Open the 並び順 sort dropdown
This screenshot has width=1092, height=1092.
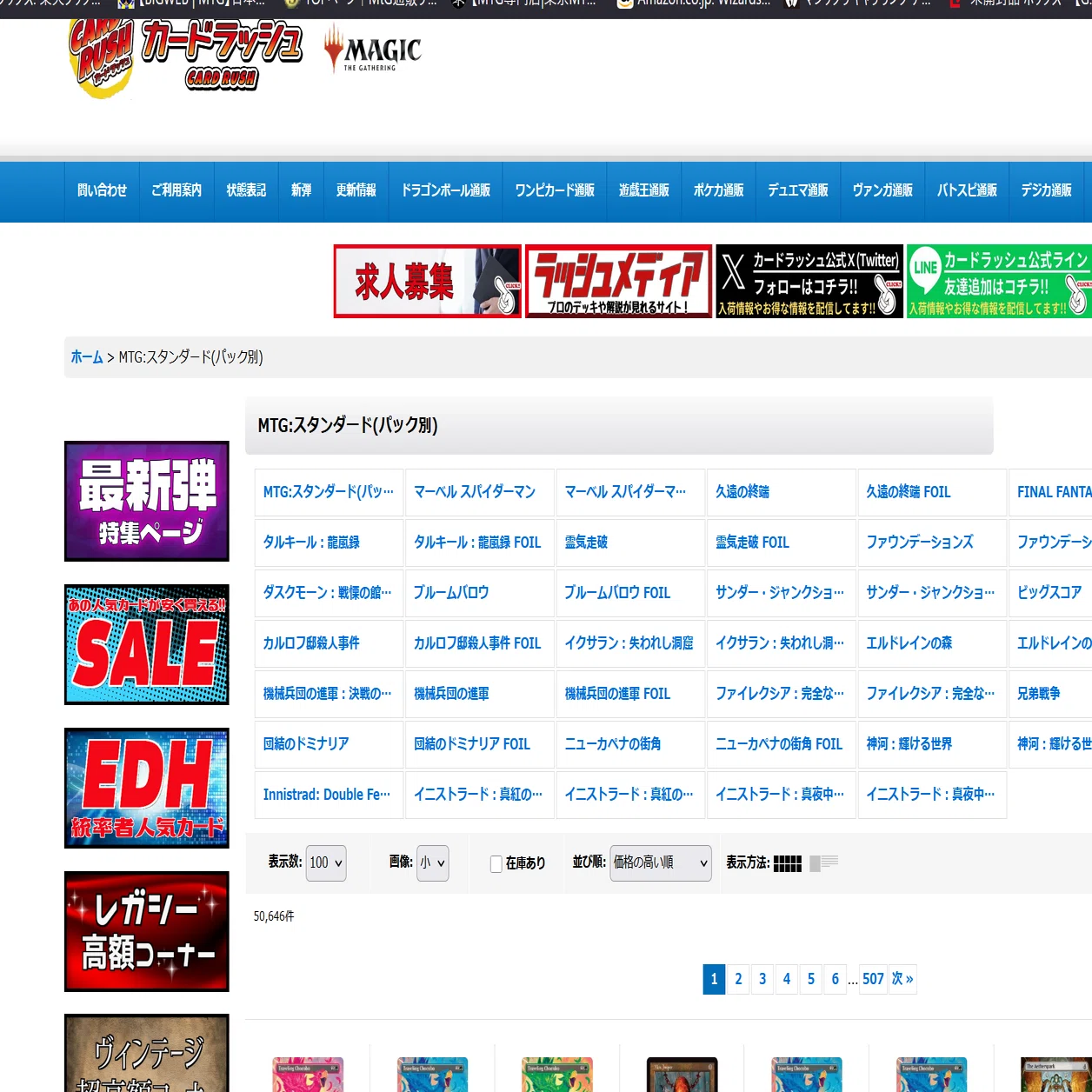pos(661,863)
